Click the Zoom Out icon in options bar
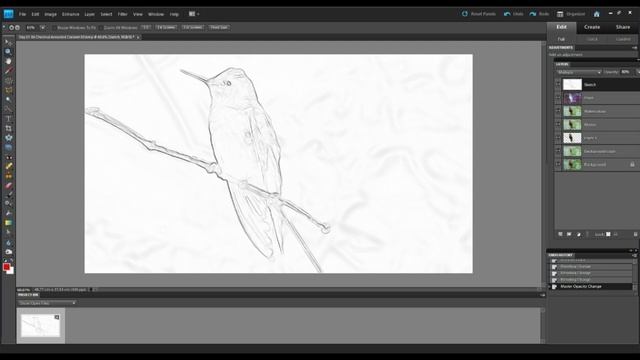 coord(17,27)
